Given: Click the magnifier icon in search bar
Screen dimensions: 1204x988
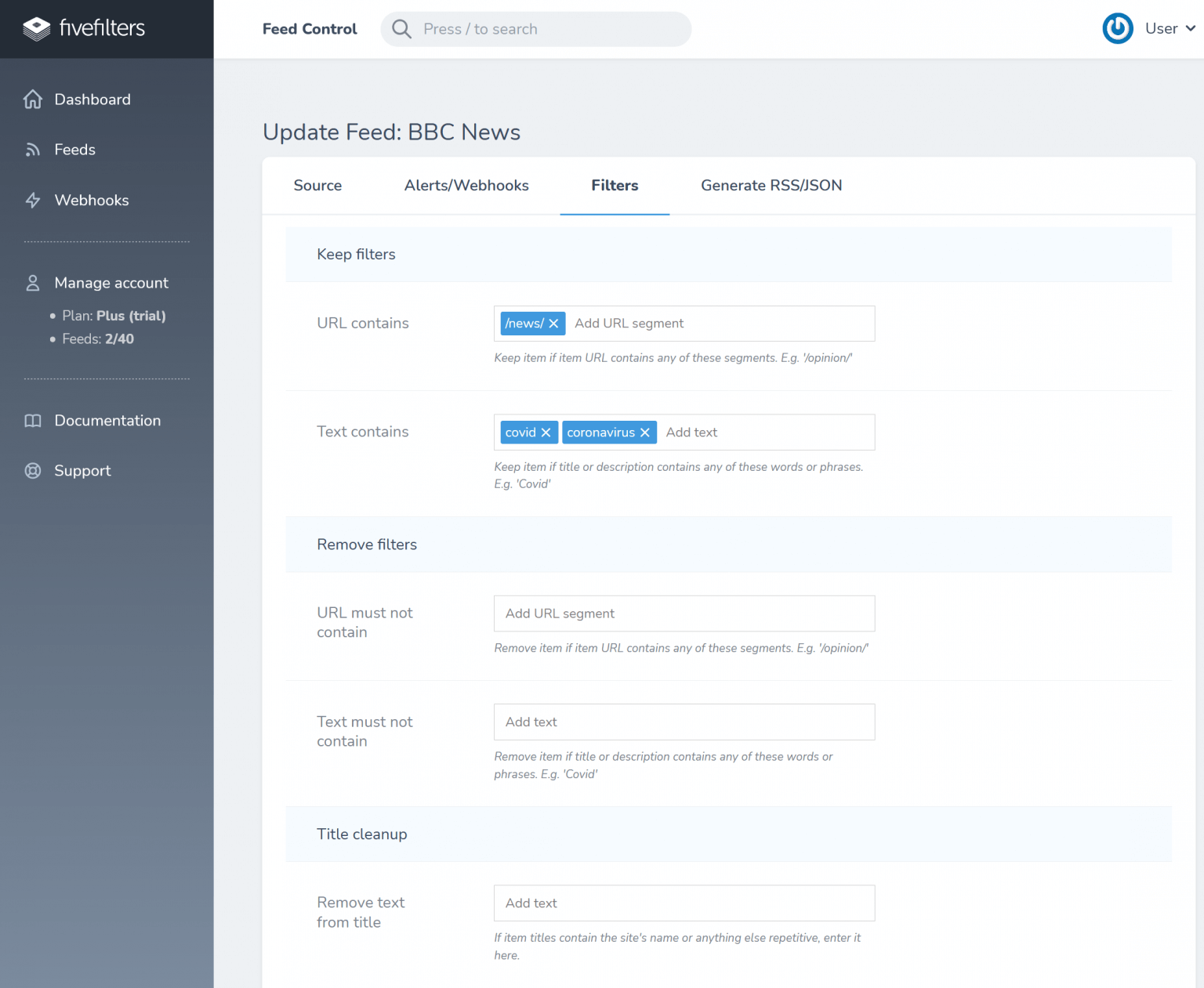Looking at the screenshot, I should 401,29.
